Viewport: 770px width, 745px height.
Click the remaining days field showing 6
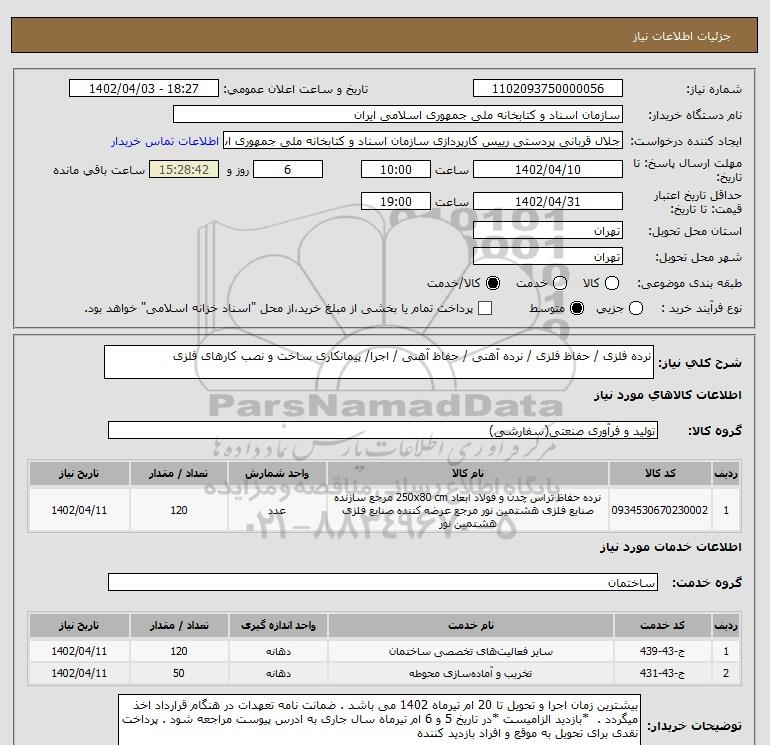click(x=288, y=169)
